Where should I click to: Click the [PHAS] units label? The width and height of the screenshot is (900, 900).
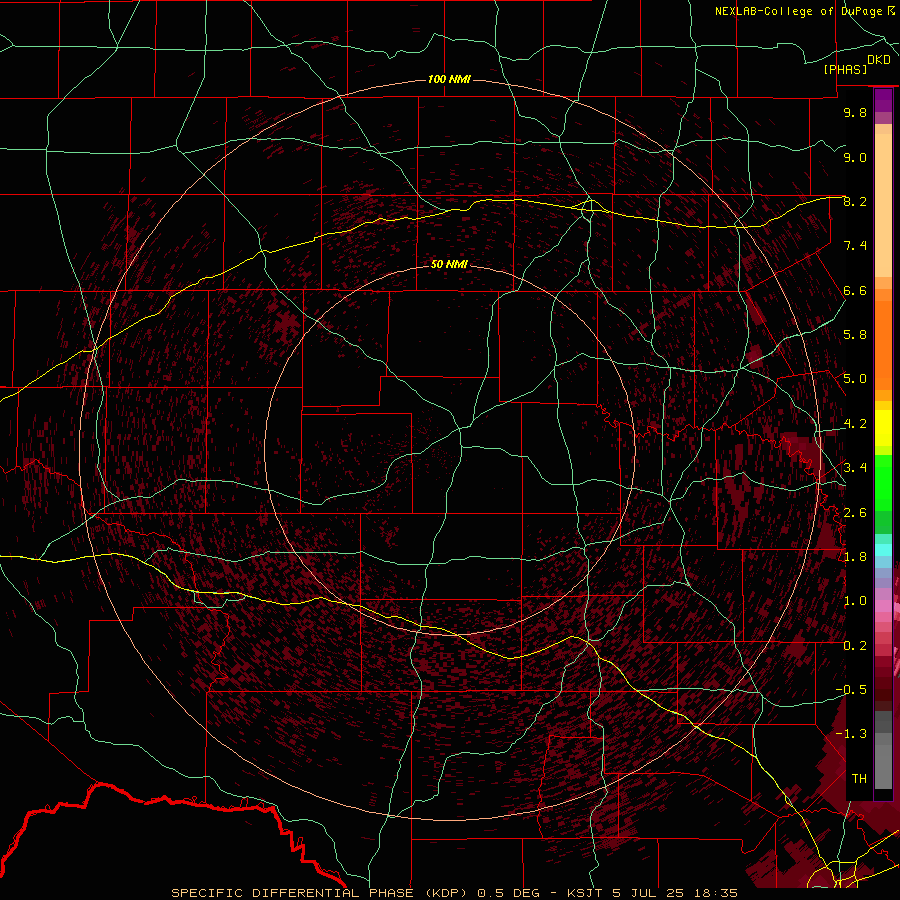pos(845,69)
